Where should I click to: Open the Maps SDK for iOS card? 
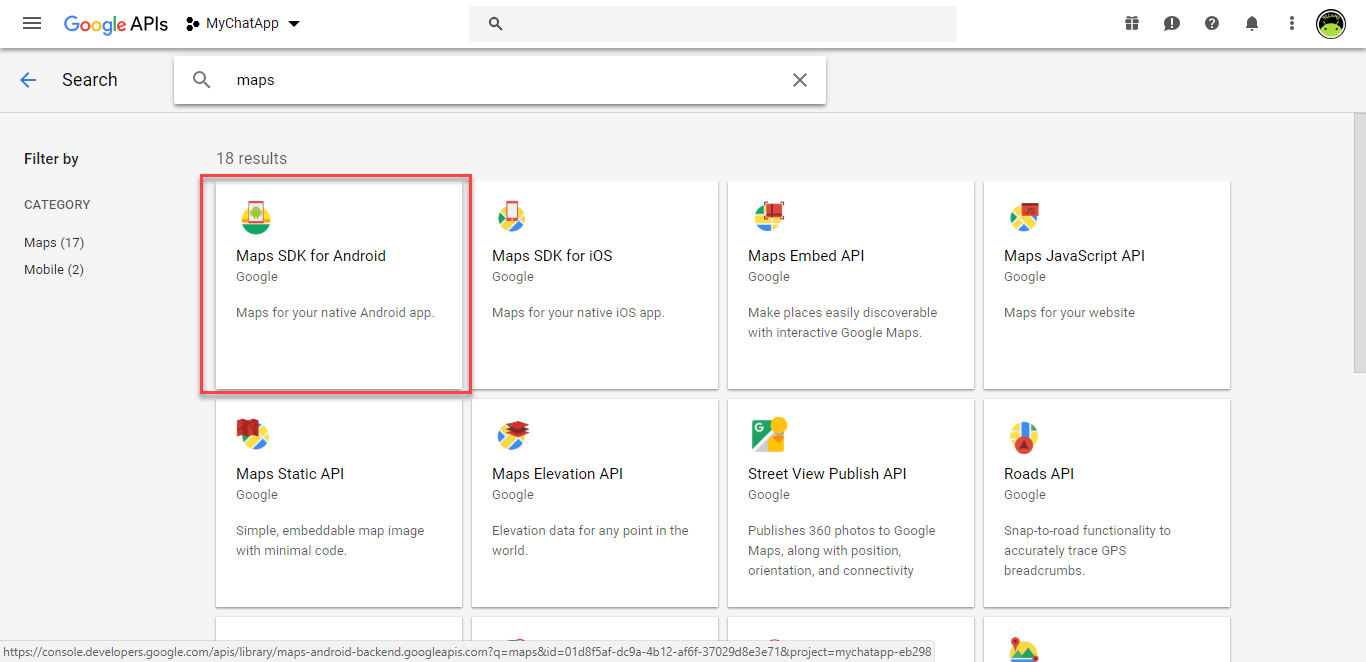[x=594, y=284]
